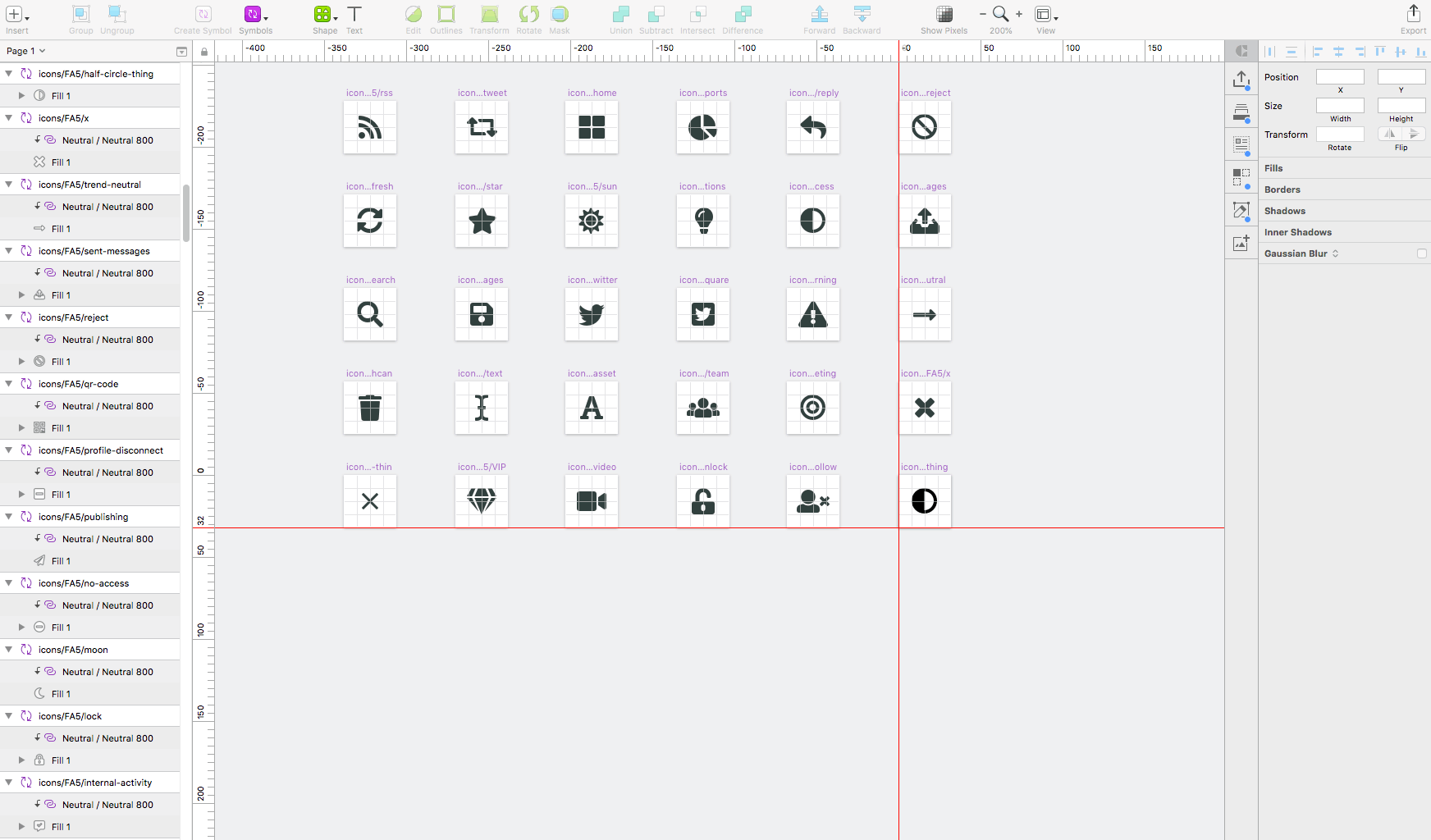Open the Craft upload/sync panel icon
Image resolution: width=1431 pixels, height=840 pixels.
point(1241,80)
